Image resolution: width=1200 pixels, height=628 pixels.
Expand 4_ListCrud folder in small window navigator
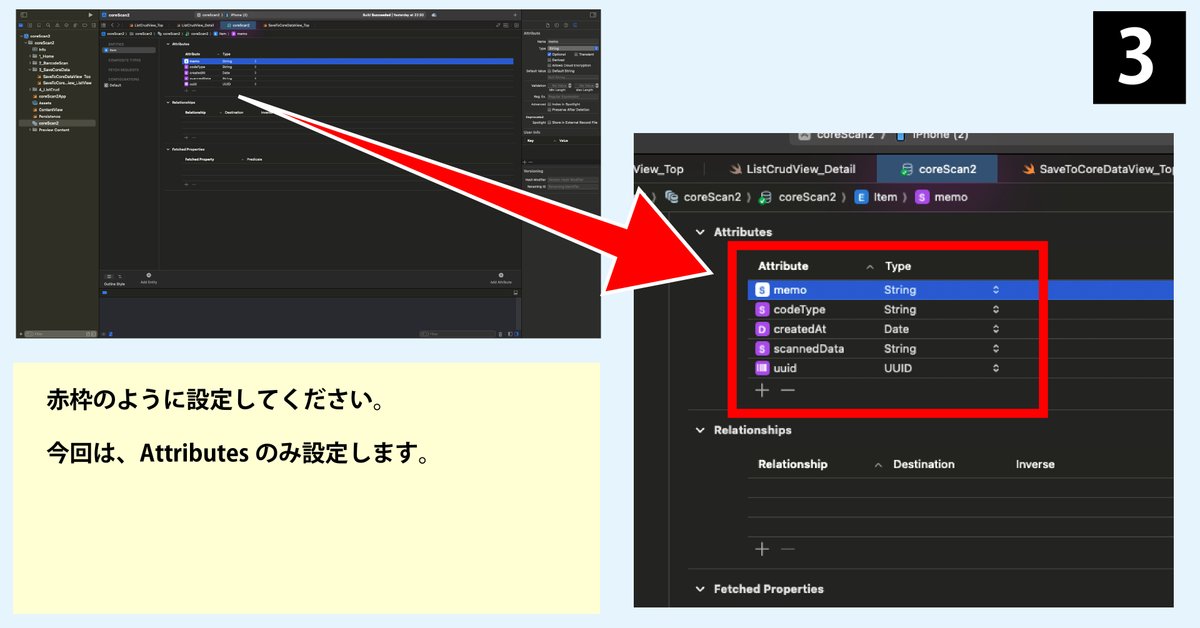pyautogui.click(x=30, y=89)
